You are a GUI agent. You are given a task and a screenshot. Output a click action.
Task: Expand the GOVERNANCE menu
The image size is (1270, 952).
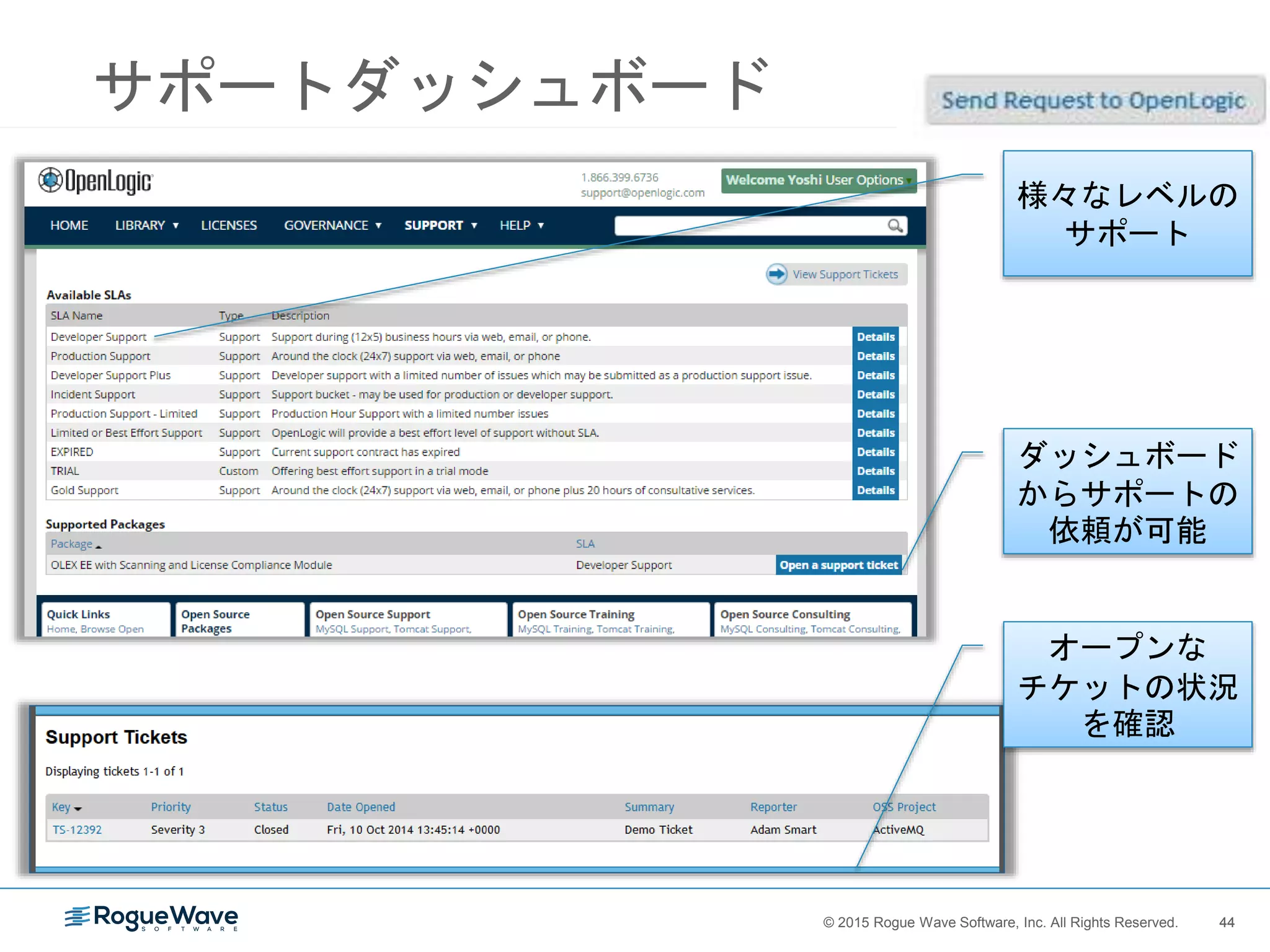332,226
